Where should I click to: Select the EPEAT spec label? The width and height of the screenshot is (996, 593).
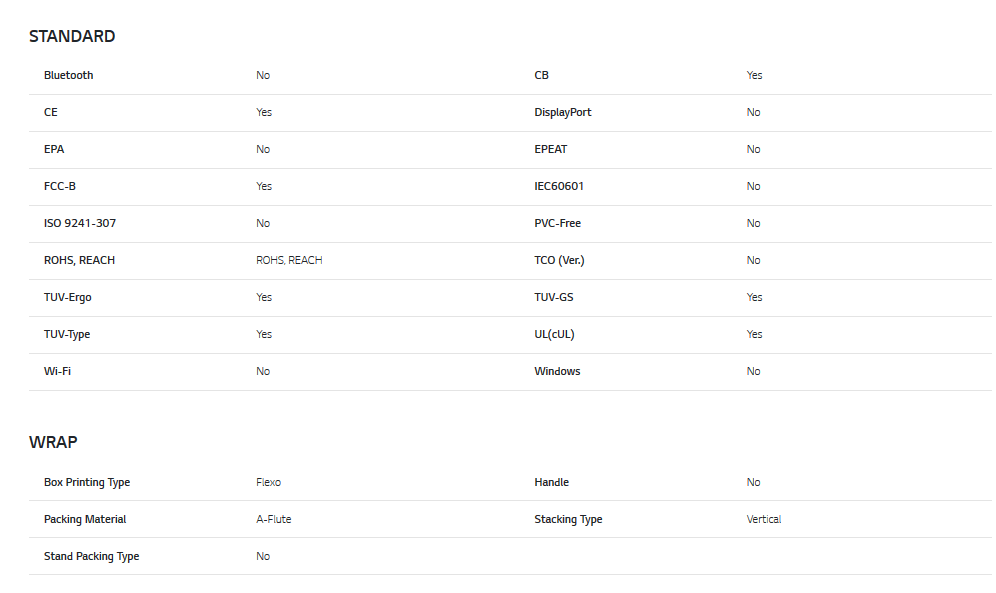[x=551, y=149]
